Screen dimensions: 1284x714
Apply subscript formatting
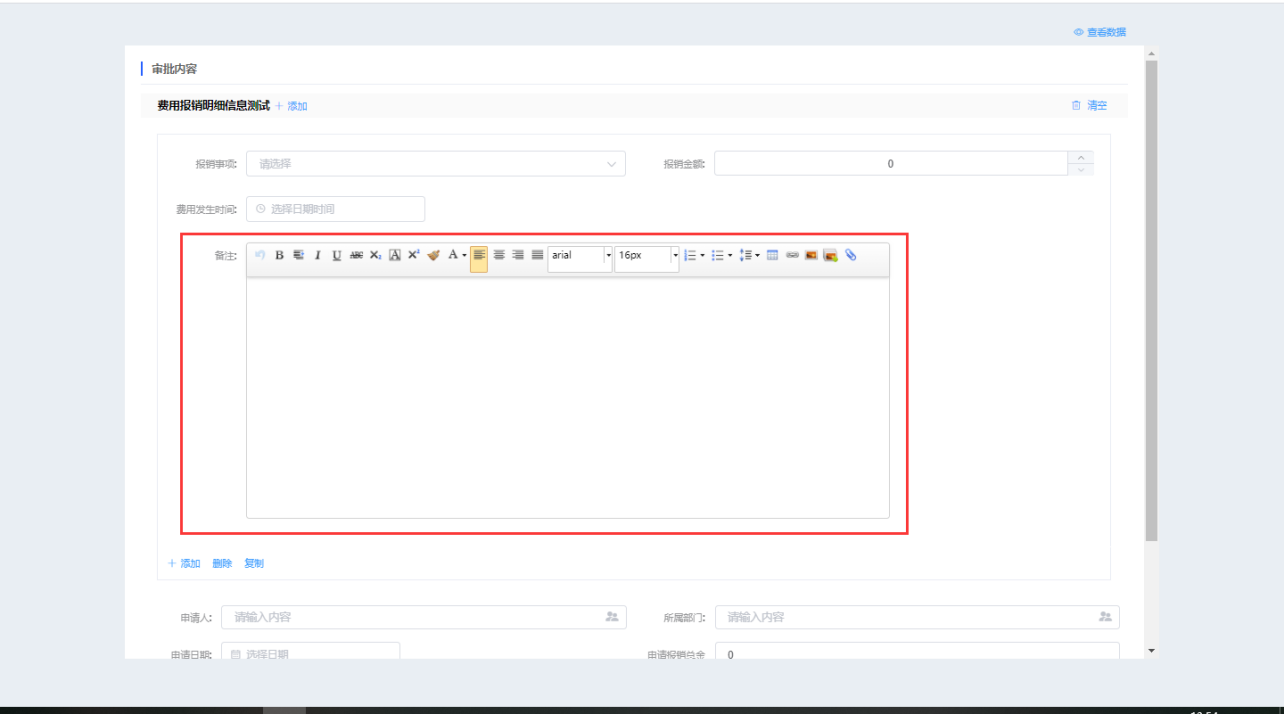point(375,255)
